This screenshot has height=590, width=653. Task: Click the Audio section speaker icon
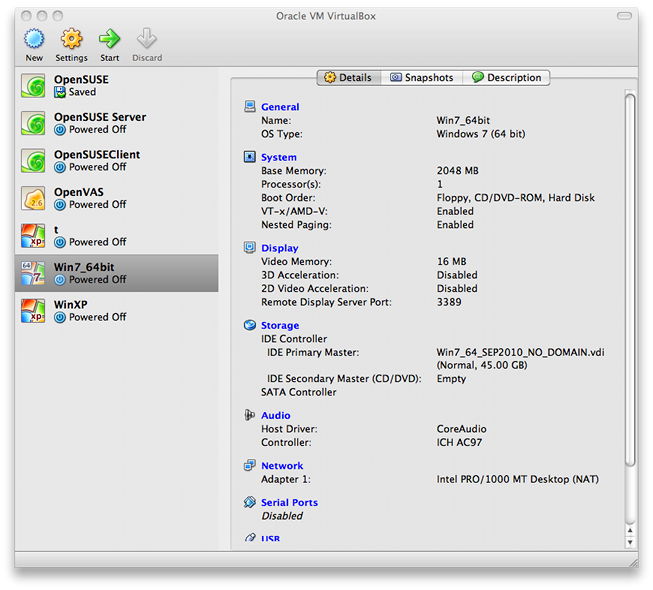pyautogui.click(x=249, y=415)
